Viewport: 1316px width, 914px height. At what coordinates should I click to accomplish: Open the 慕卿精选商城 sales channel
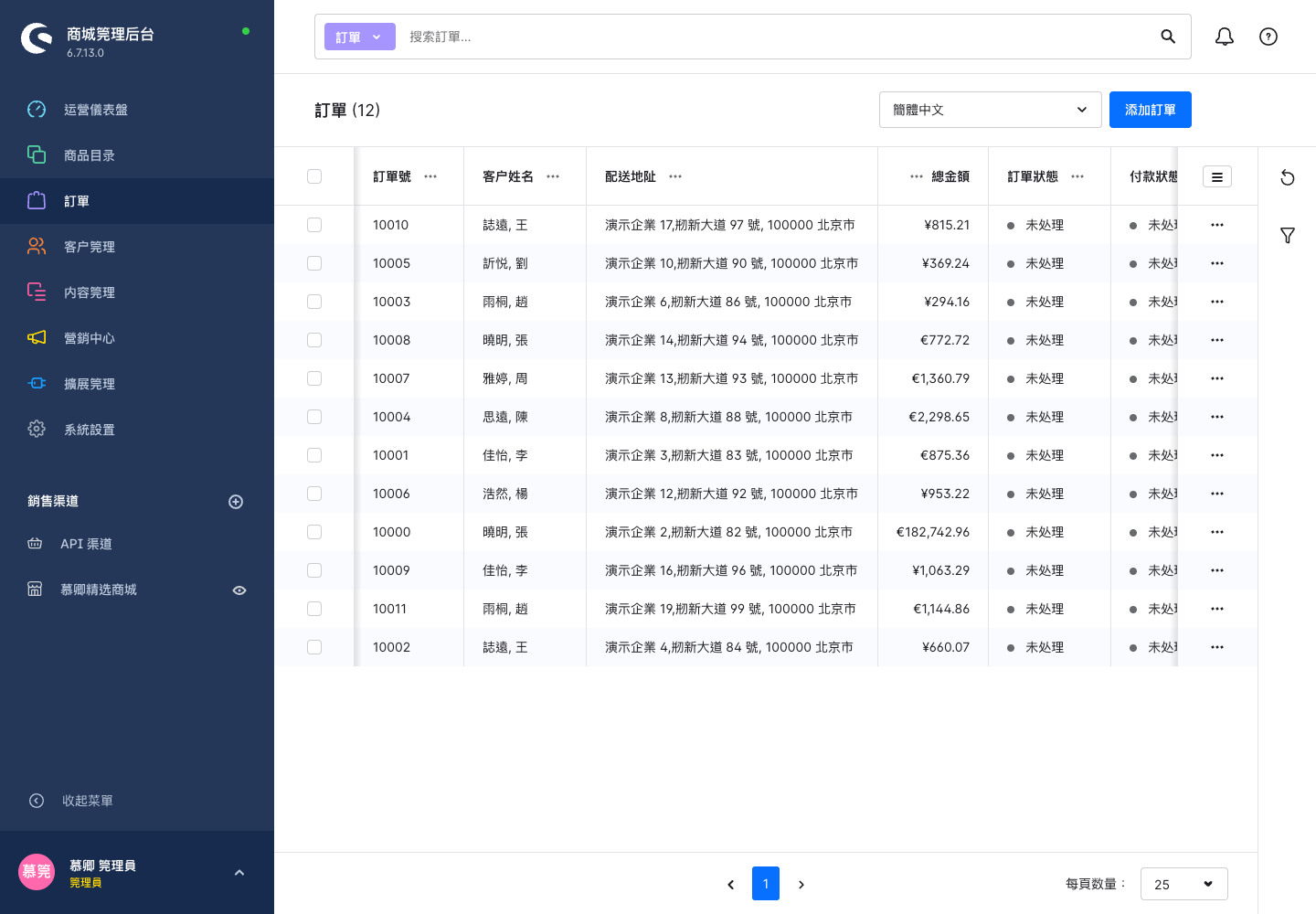tap(99, 590)
